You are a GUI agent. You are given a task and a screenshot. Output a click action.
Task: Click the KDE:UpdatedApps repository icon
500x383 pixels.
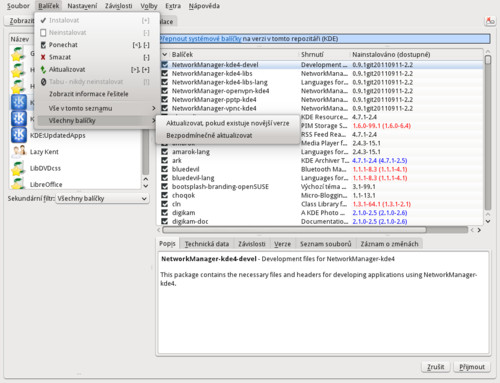(x=19, y=135)
